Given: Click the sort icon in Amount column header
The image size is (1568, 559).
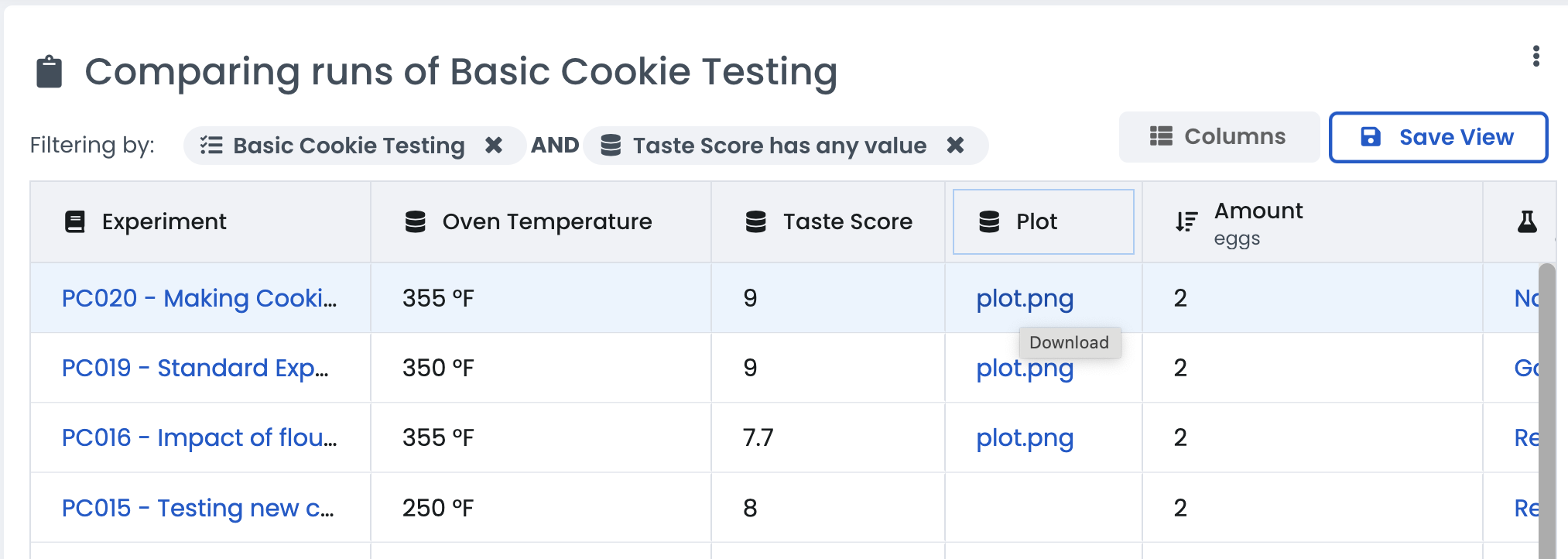Looking at the screenshot, I should pyautogui.click(x=1186, y=221).
